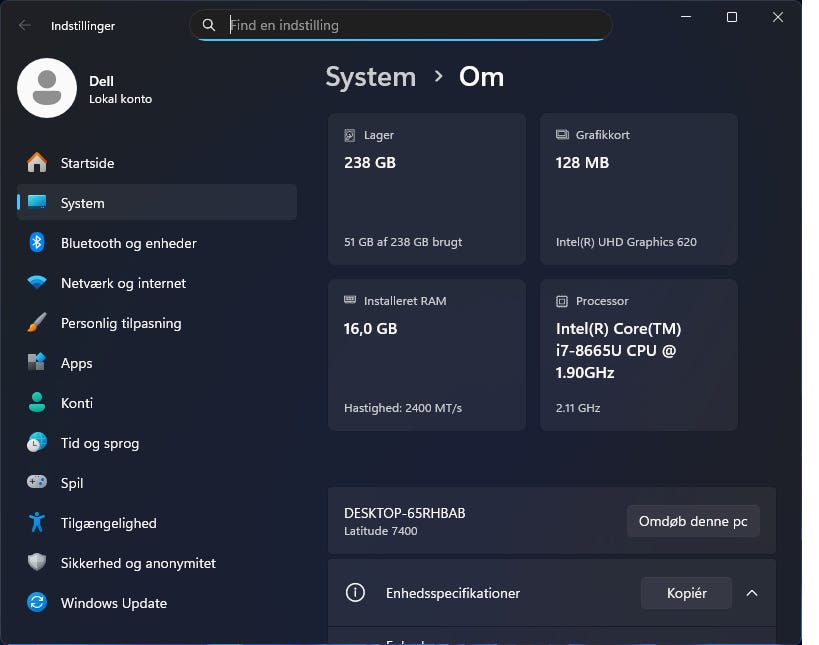Click the Windows Update icon

pyautogui.click(x=37, y=603)
